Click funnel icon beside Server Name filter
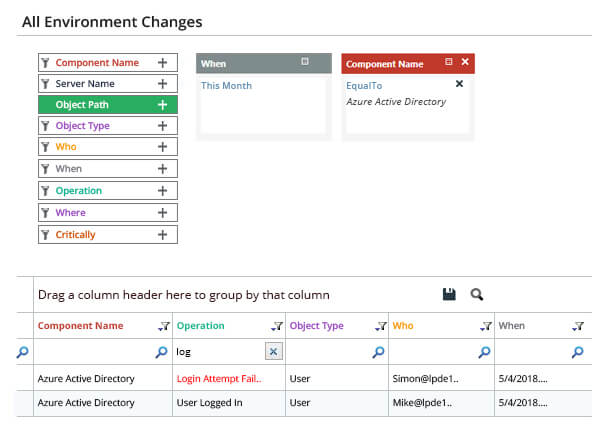The width and height of the screenshot is (612, 430). (45, 84)
